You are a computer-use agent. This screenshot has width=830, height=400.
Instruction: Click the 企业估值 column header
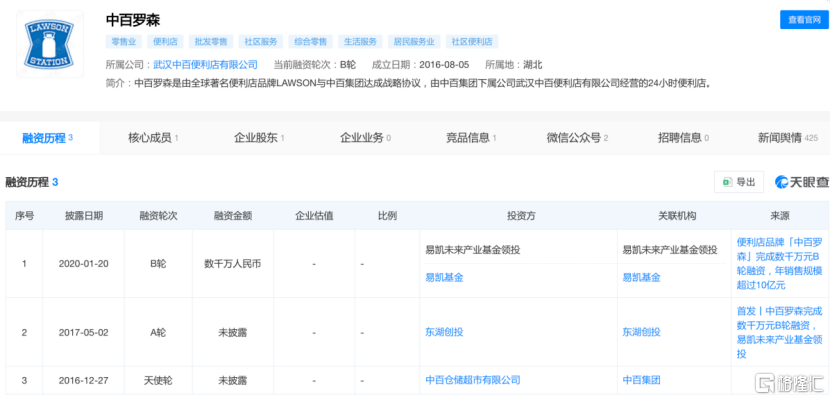coord(314,215)
